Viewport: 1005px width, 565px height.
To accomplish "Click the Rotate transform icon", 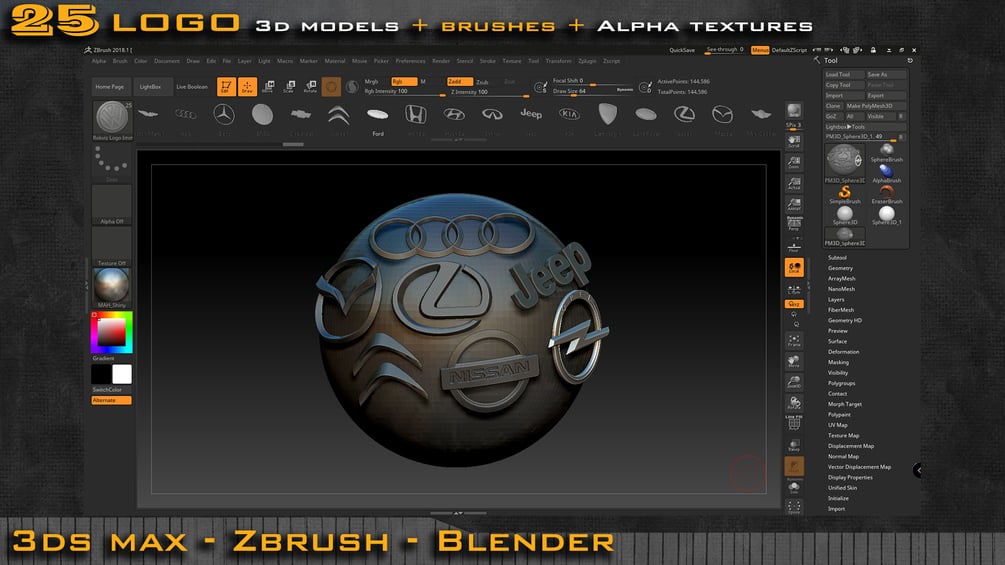I will coord(310,86).
